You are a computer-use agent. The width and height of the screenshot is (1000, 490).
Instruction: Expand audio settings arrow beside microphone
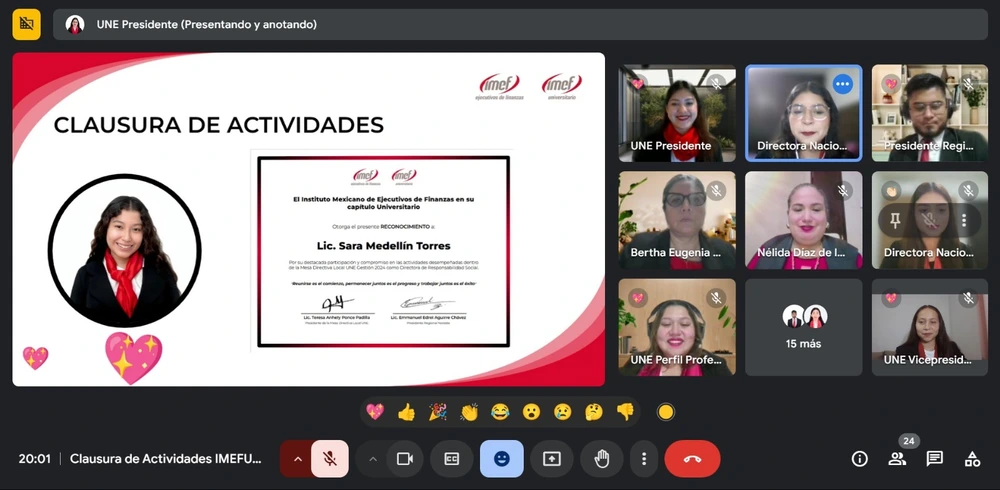pyautogui.click(x=297, y=459)
